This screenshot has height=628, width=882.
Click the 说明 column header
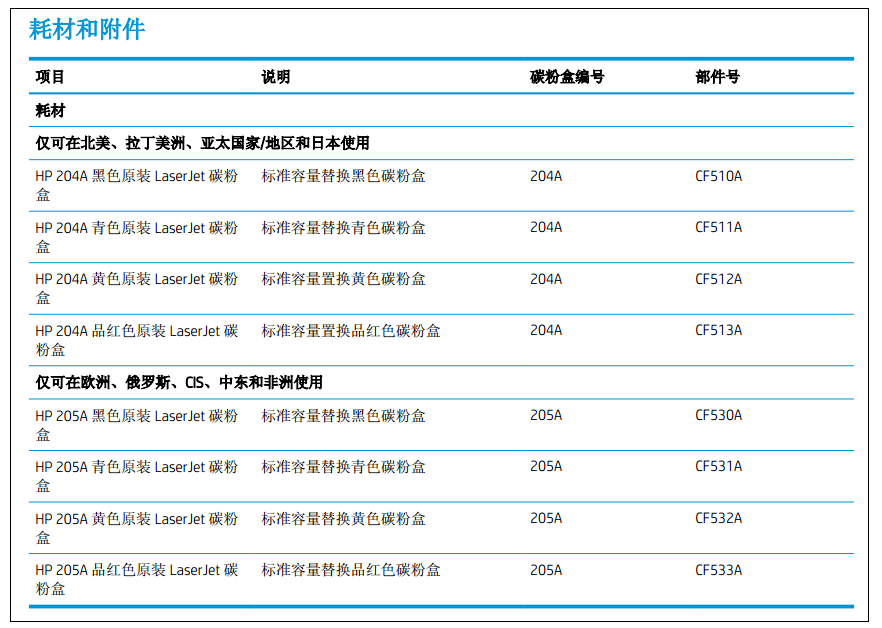(x=276, y=77)
